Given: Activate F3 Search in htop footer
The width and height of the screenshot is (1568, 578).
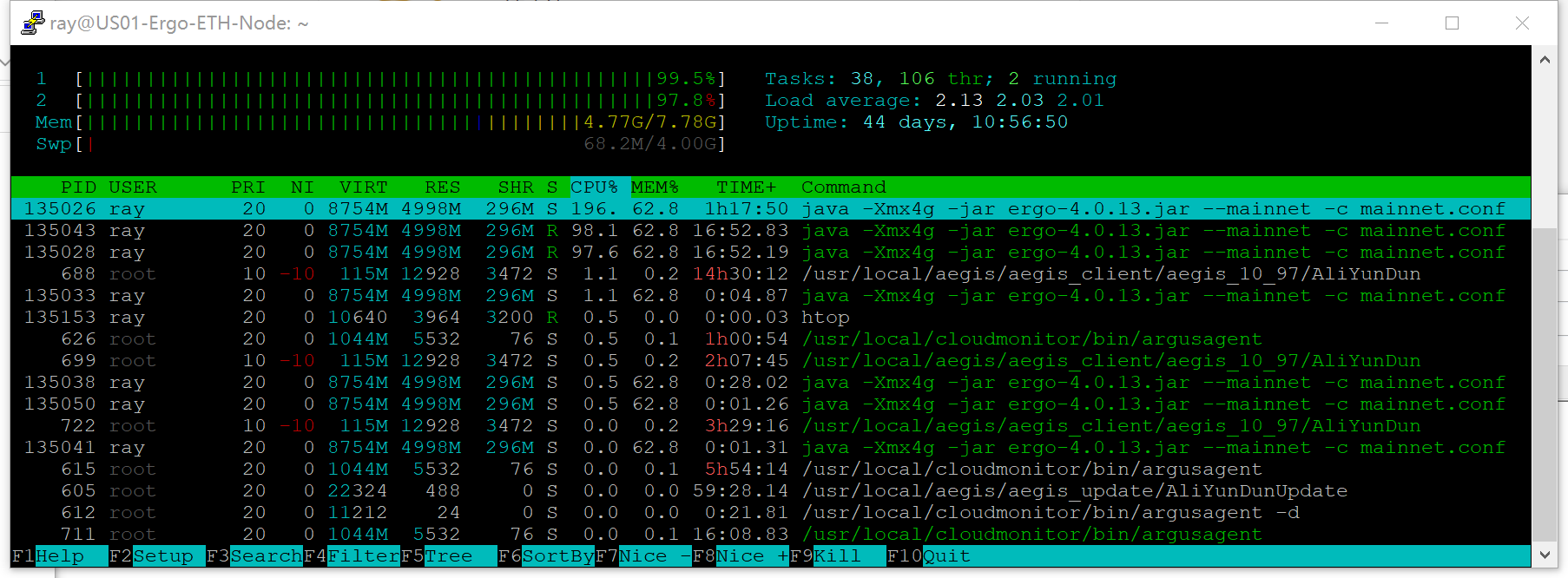Looking at the screenshot, I should pyautogui.click(x=254, y=556).
